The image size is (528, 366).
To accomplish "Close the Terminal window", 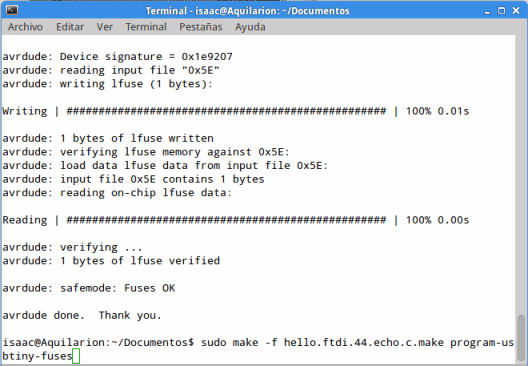I will [516, 11].
